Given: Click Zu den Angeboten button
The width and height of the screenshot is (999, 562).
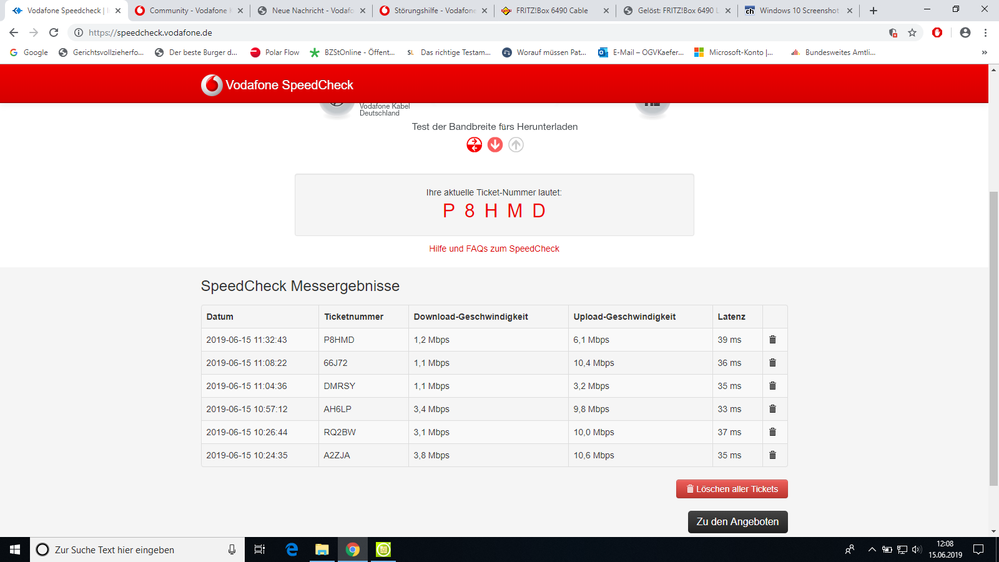Looking at the screenshot, I should pyautogui.click(x=738, y=522).
